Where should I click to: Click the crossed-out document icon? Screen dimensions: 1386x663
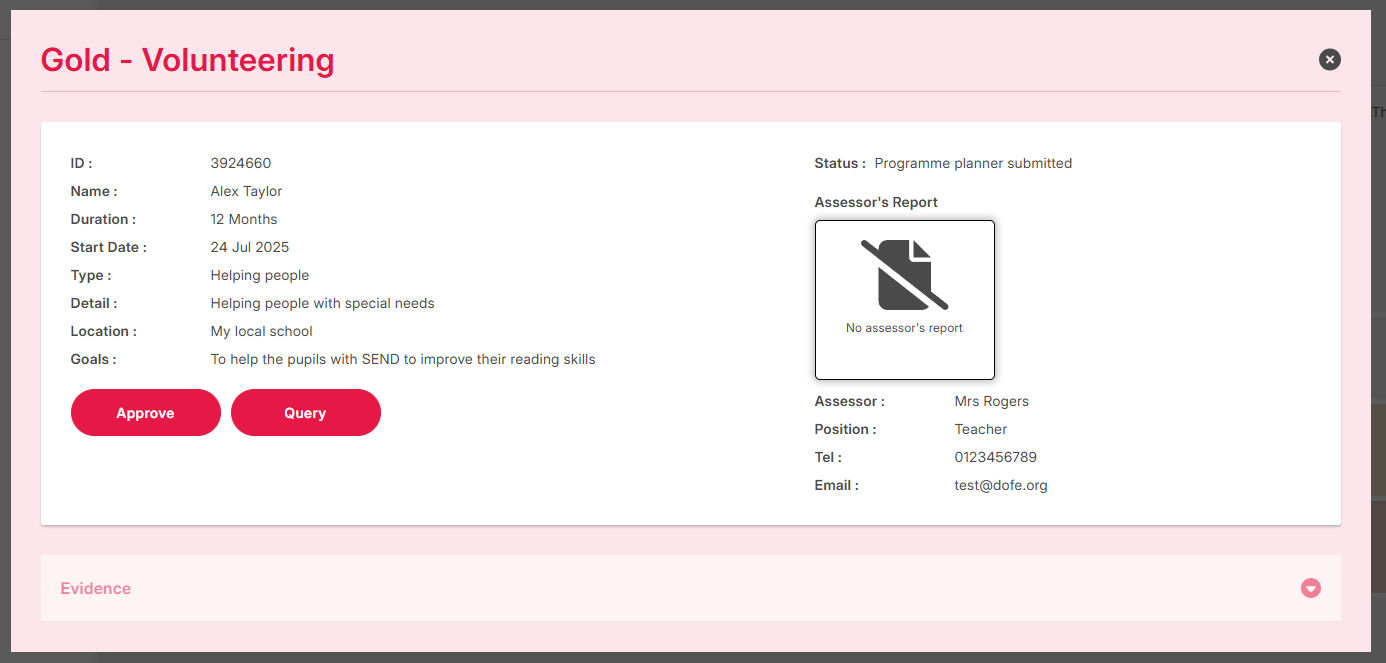(904, 275)
